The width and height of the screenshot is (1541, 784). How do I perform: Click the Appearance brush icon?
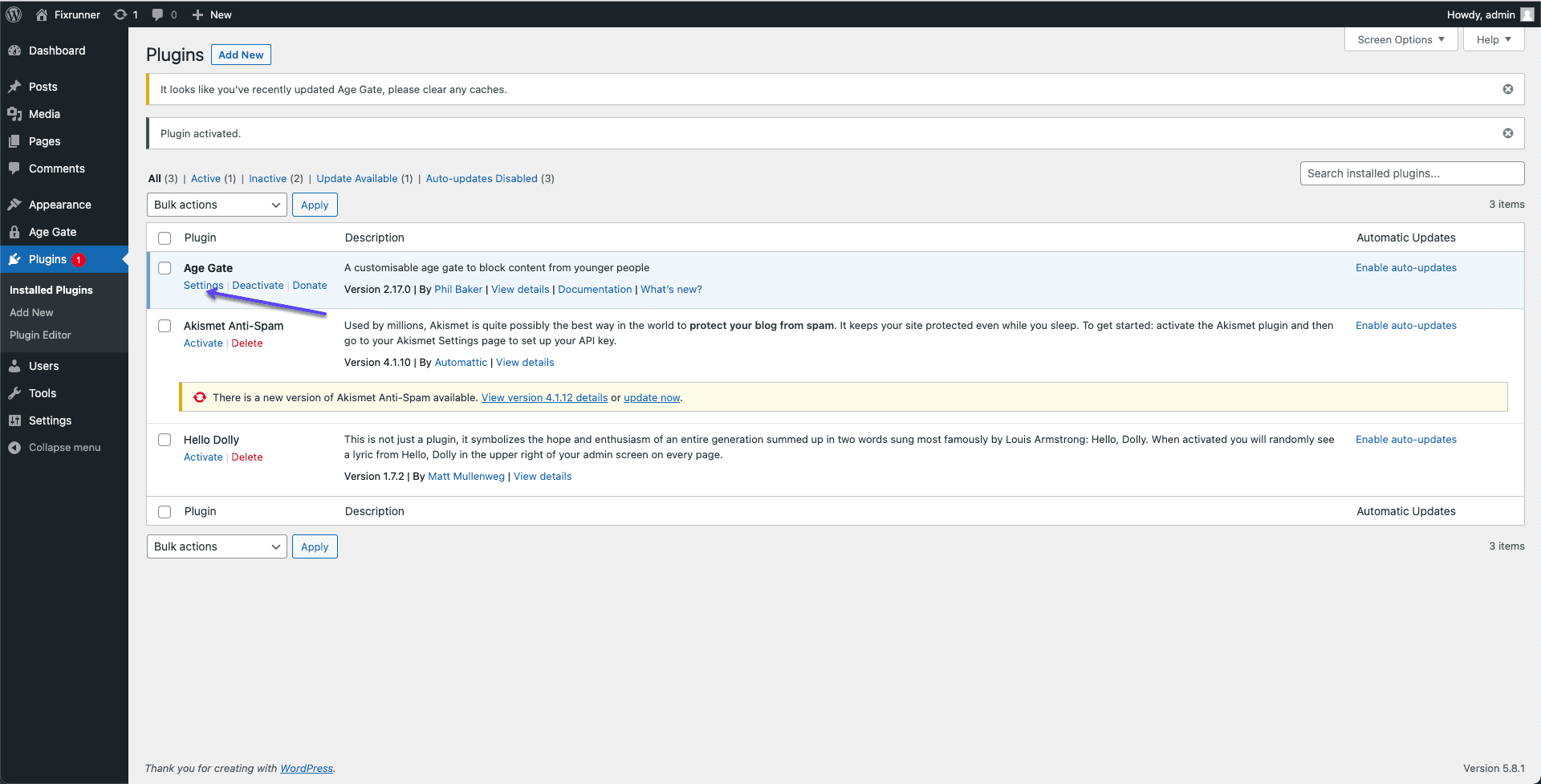tap(14, 205)
